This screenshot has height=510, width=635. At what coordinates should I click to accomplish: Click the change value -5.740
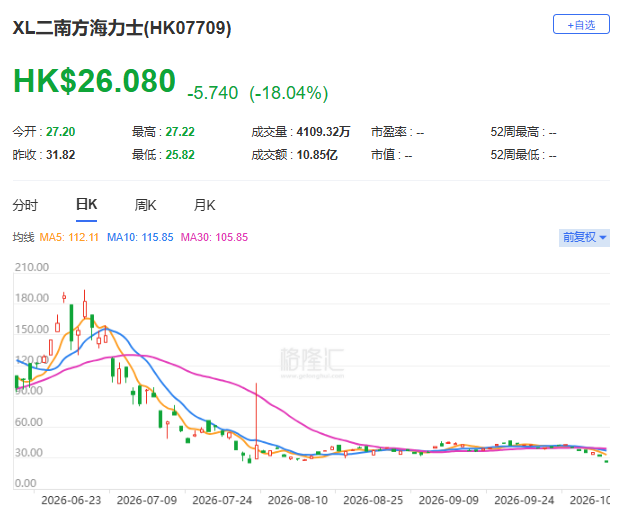click(213, 93)
